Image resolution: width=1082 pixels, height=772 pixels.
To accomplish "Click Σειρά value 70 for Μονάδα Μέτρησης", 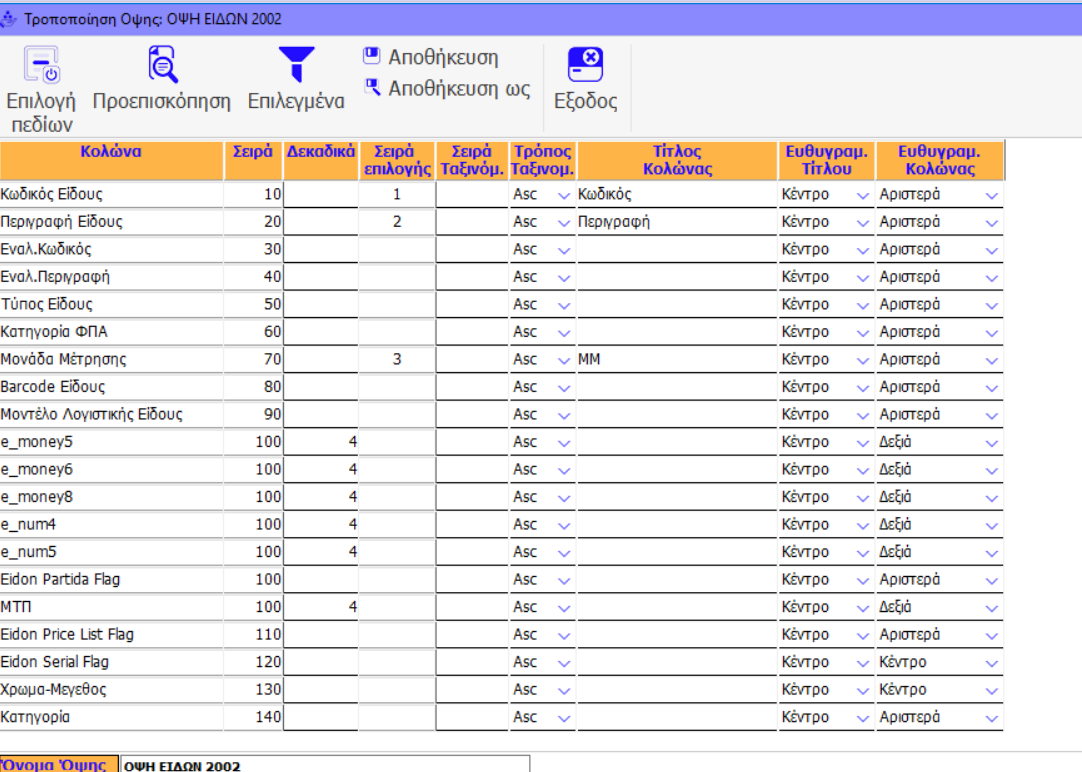I will [254, 359].
